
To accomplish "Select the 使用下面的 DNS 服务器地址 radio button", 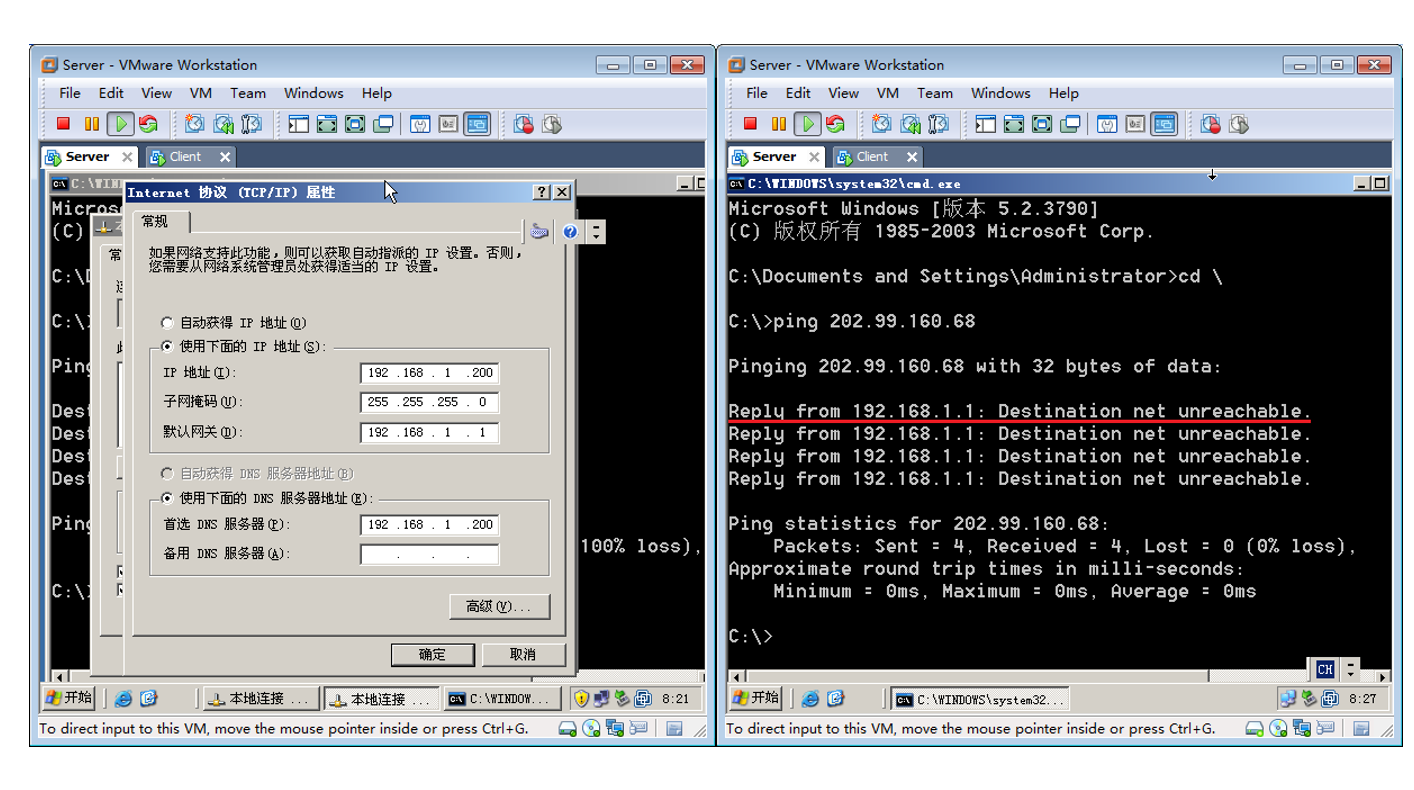I will pyautogui.click(x=167, y=498).
